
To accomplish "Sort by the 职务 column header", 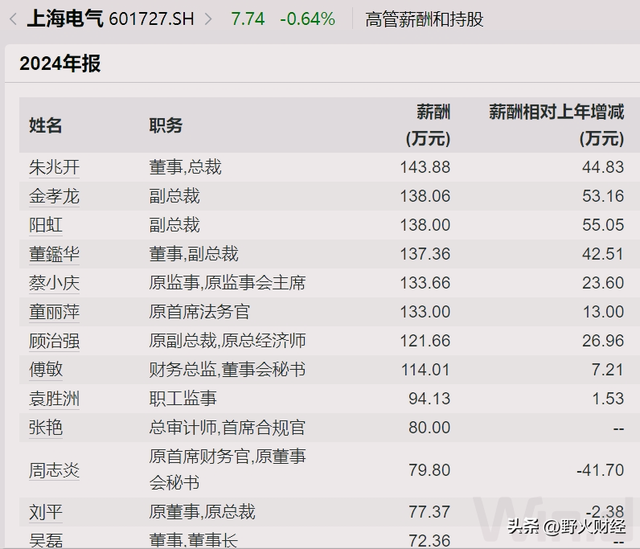I will pyautogui.click(x=166, y=125).
